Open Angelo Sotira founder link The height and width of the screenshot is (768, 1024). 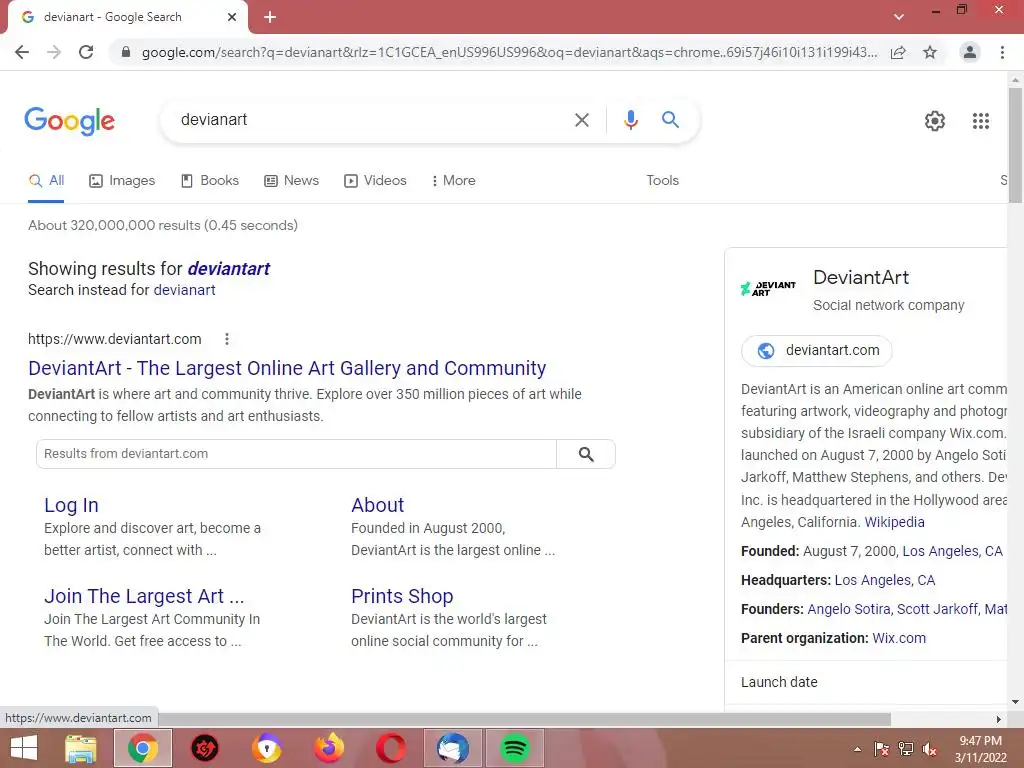tap(849, 609)
